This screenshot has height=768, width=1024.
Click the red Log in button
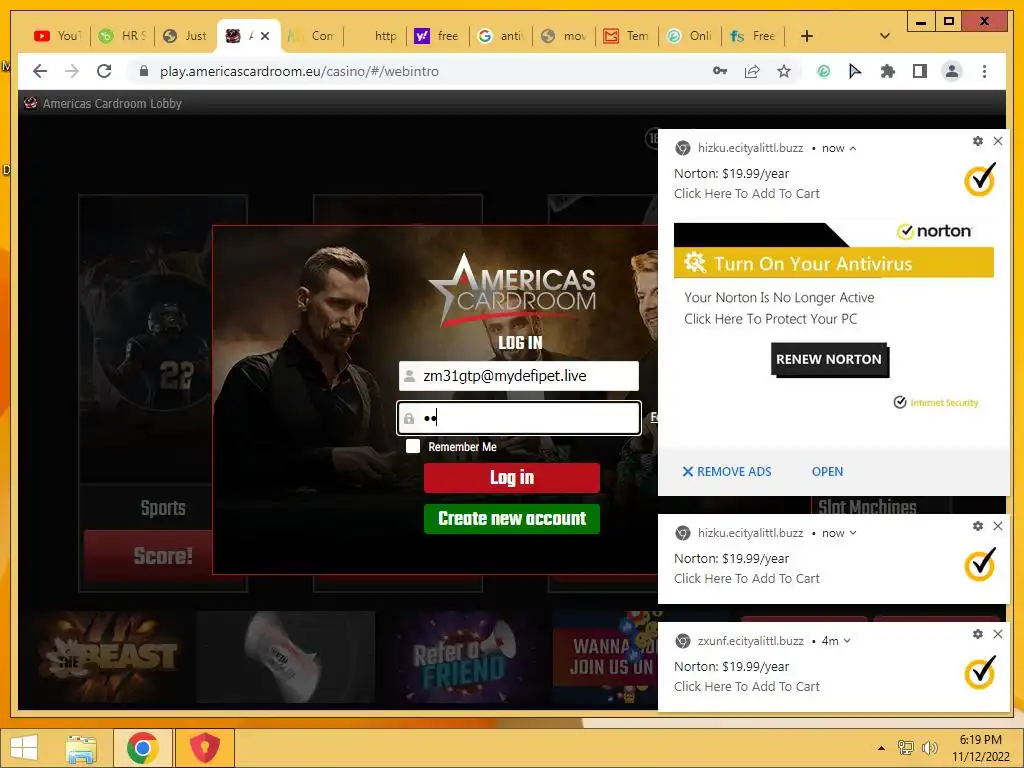click(512, 477)
